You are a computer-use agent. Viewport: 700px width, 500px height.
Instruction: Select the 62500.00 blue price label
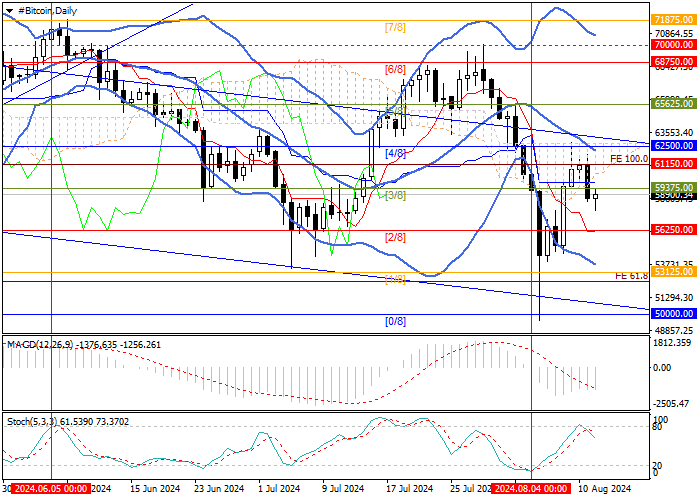(x=674, y=146)
